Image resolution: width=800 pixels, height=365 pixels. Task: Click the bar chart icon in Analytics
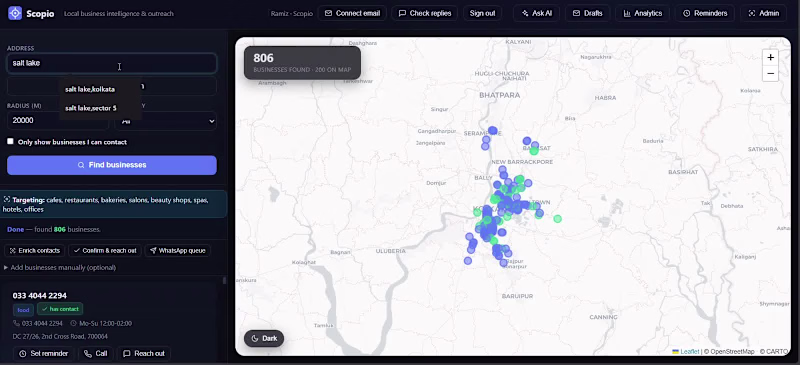[x=627, y=13]
